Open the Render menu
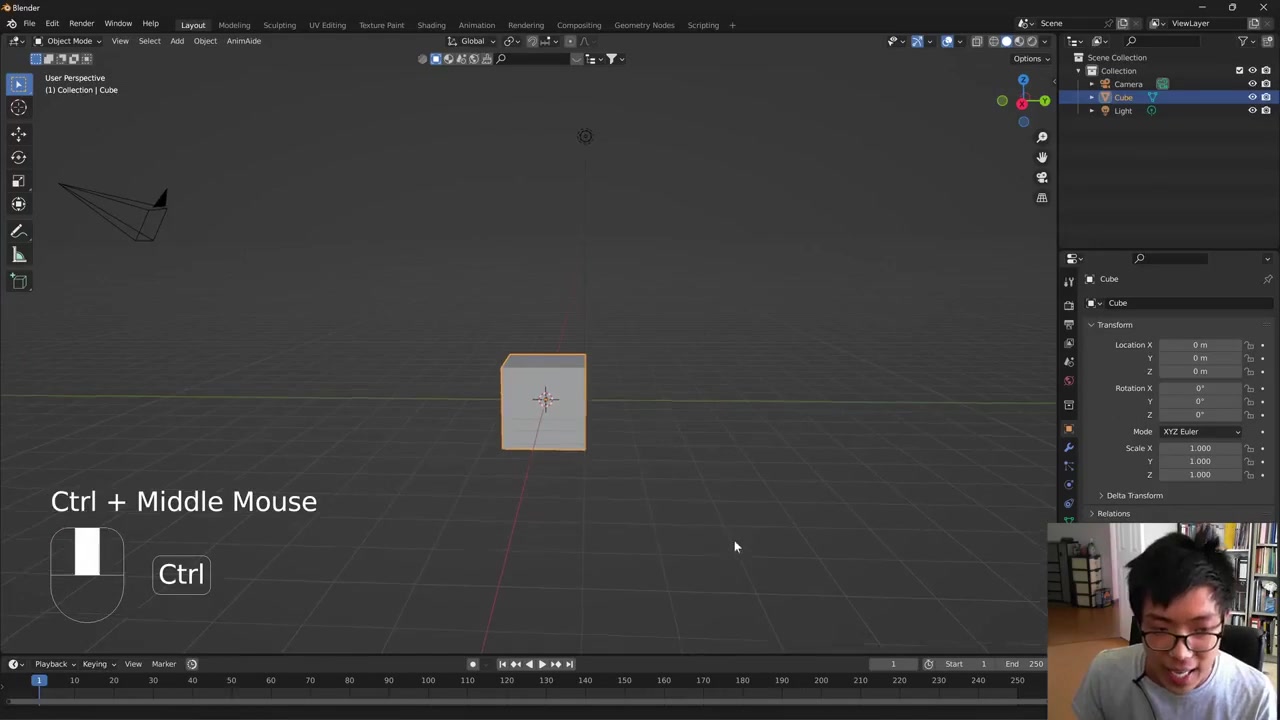 coord(81,23)
